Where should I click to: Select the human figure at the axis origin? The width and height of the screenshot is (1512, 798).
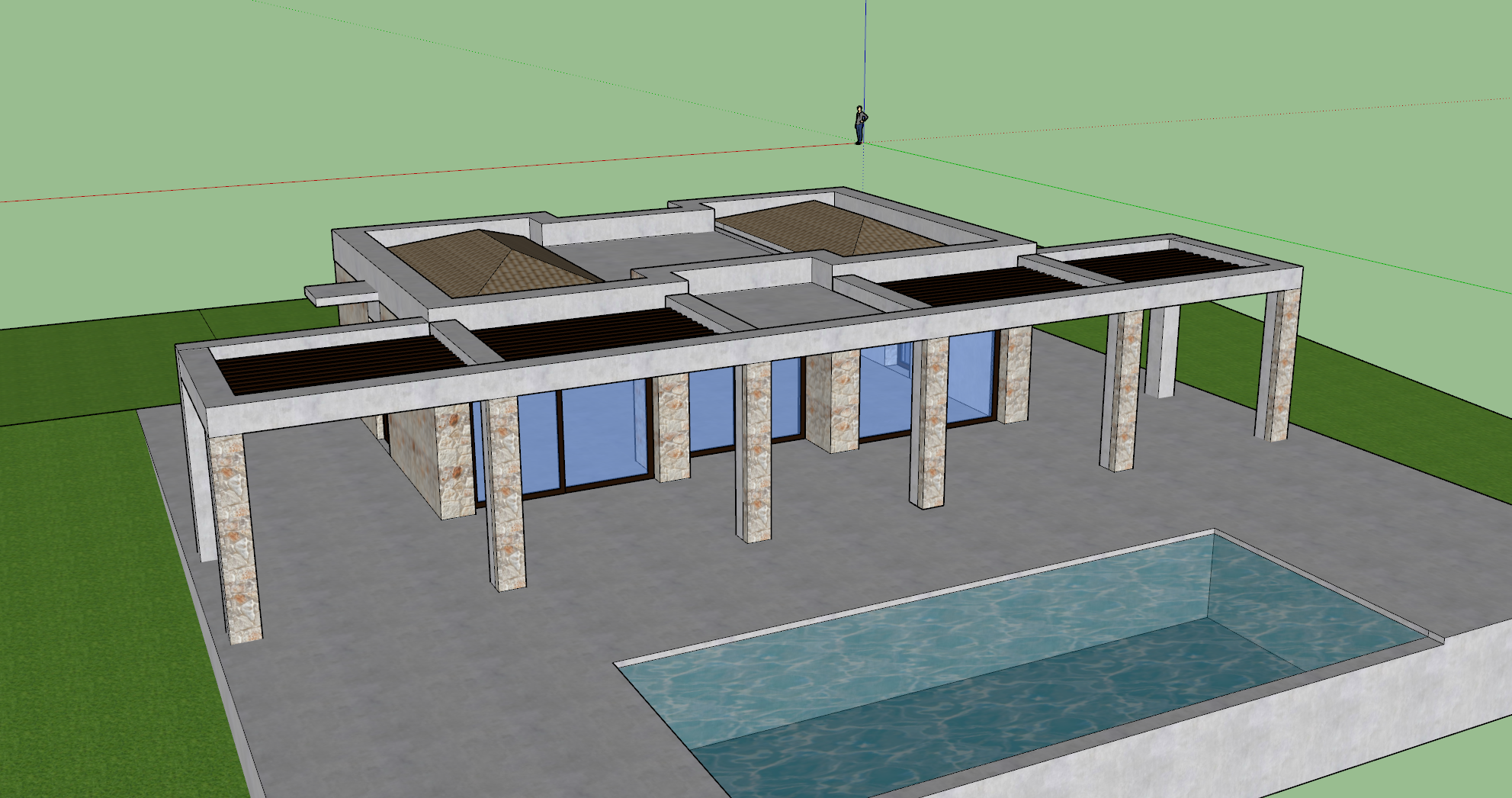click(x=860, y=125)
